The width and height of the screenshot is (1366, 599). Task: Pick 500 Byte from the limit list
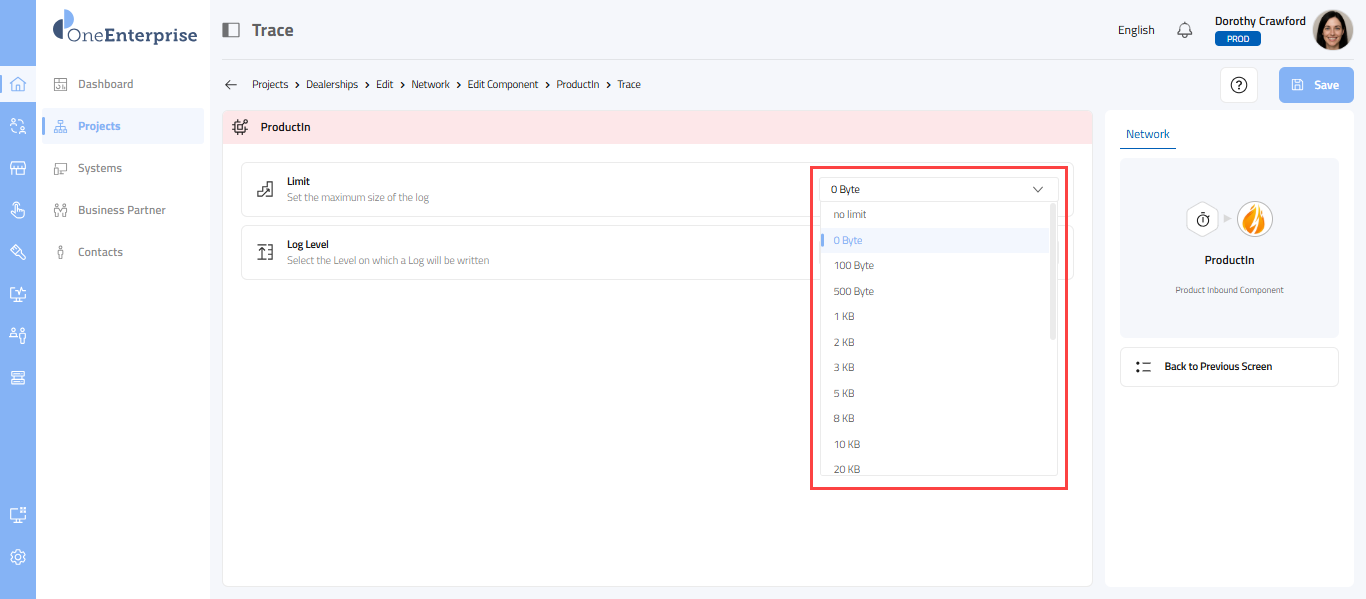tap(853, 292)
